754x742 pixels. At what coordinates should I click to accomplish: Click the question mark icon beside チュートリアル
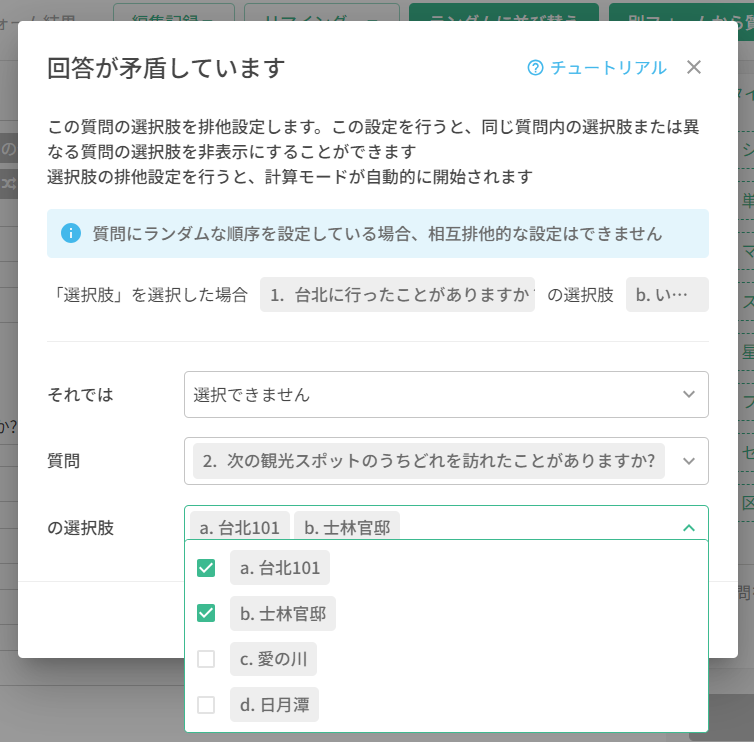pyautogui.click(x=535, y=68)
